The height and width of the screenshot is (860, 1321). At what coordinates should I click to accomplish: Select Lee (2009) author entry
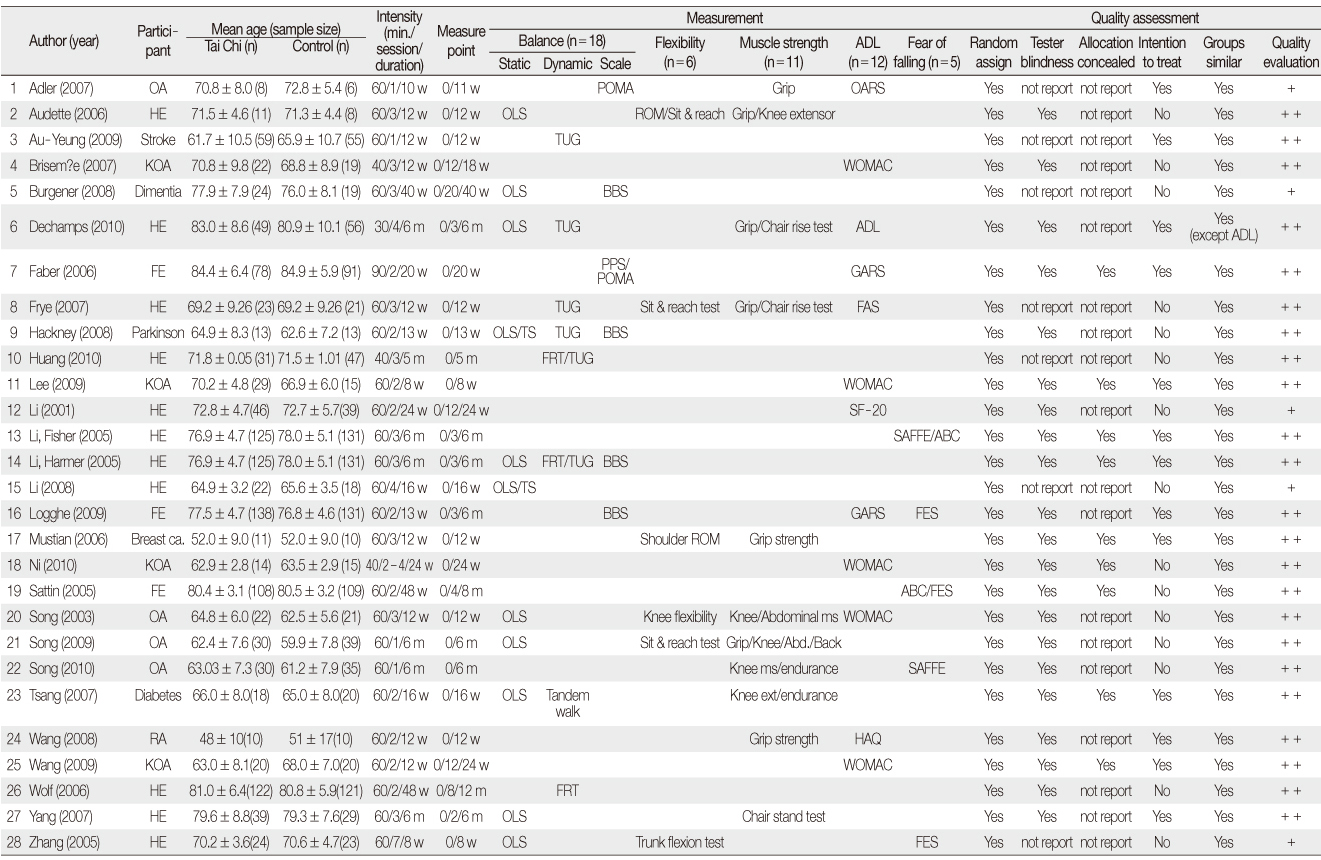pos(57,385)
